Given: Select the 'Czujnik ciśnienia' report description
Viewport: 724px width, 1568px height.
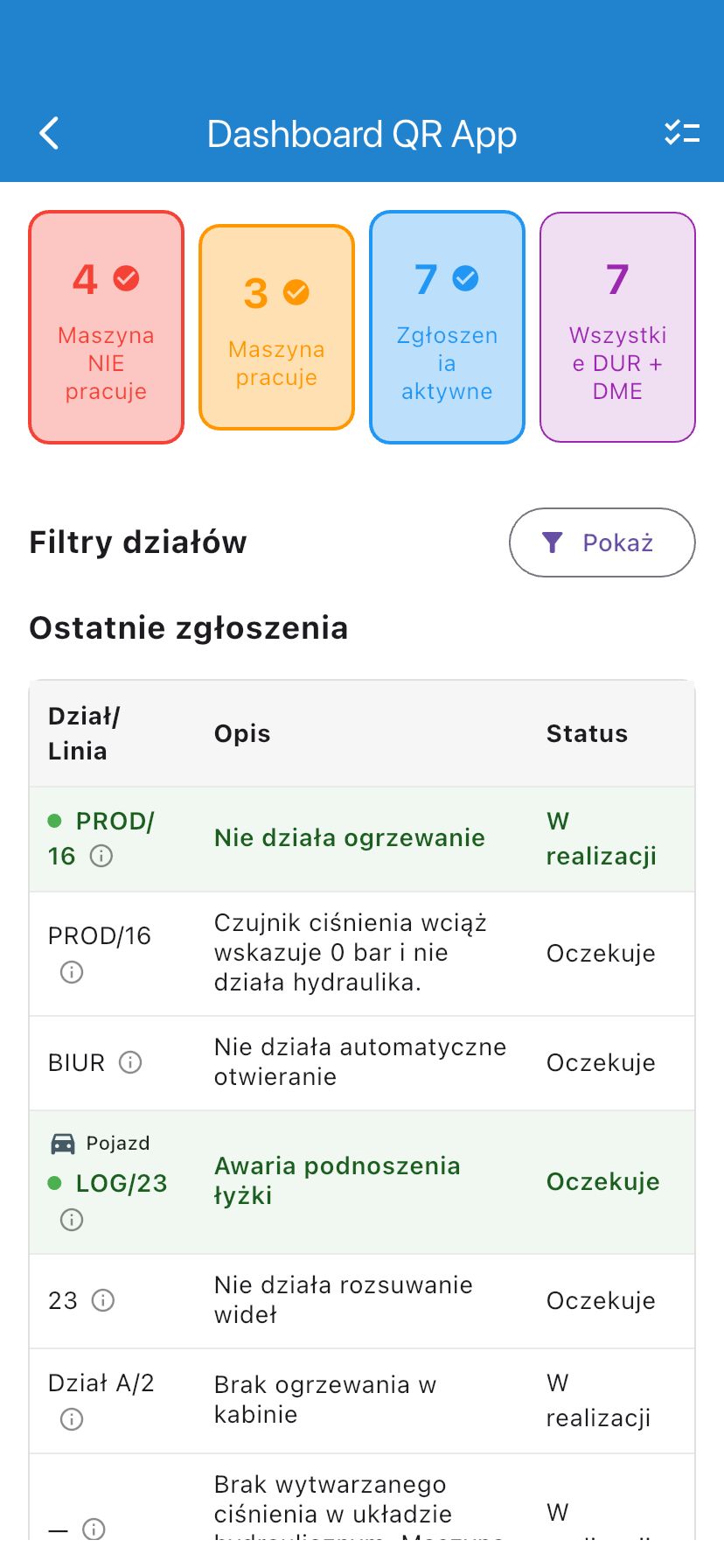Looking at the screenshot, I should coord(350,953).
